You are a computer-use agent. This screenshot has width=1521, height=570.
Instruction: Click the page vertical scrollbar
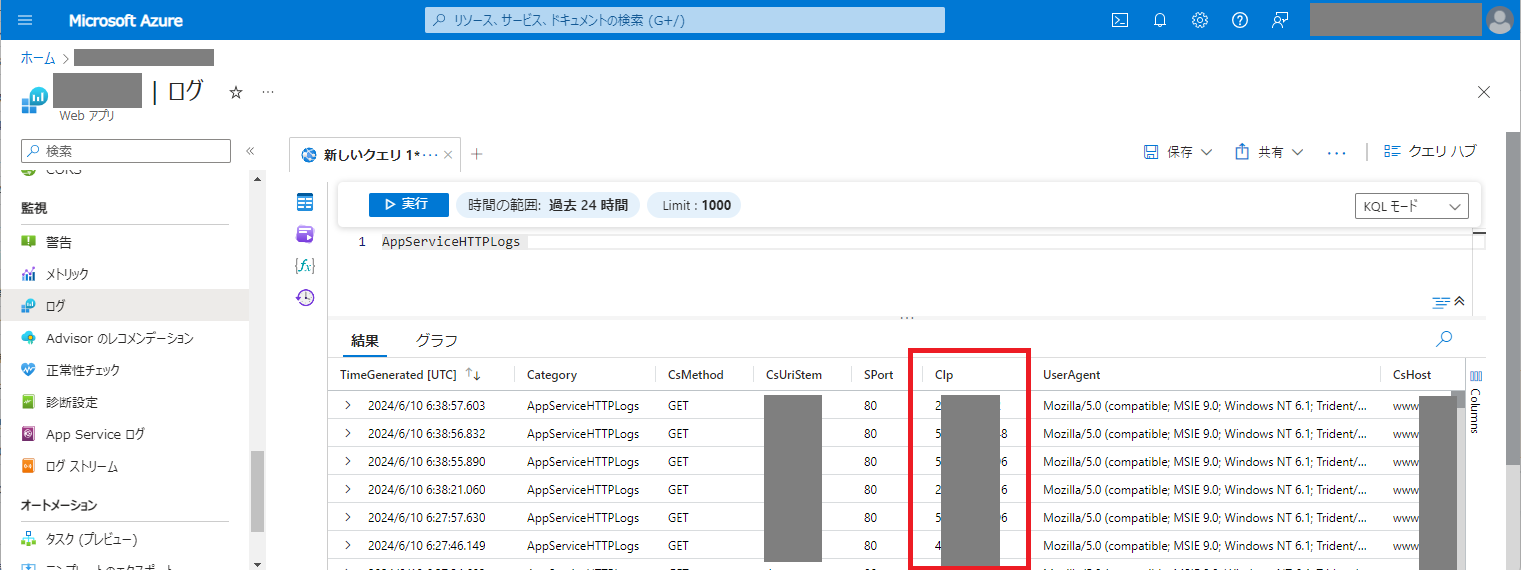tap(1513, 300)
